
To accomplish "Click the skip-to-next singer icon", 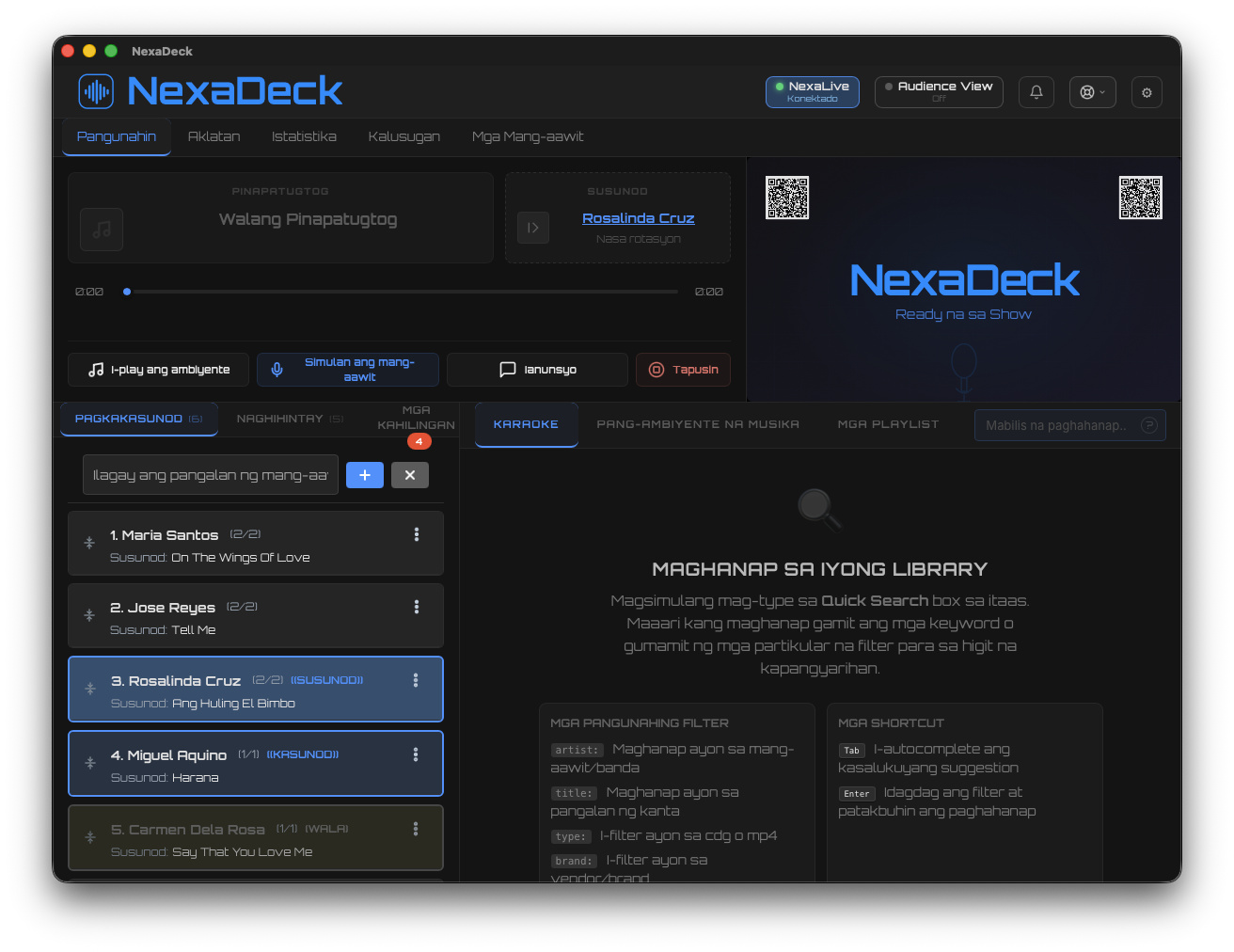I will coord(533,228).
